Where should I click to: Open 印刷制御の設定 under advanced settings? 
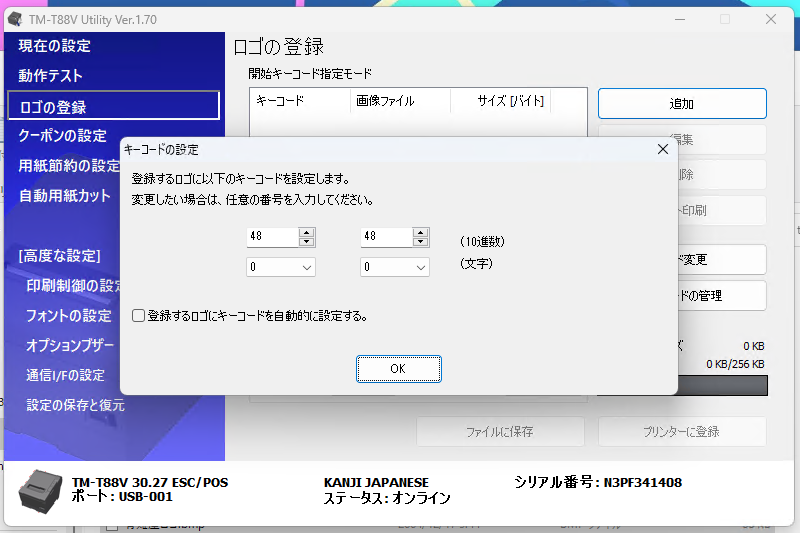pos(73,286)
